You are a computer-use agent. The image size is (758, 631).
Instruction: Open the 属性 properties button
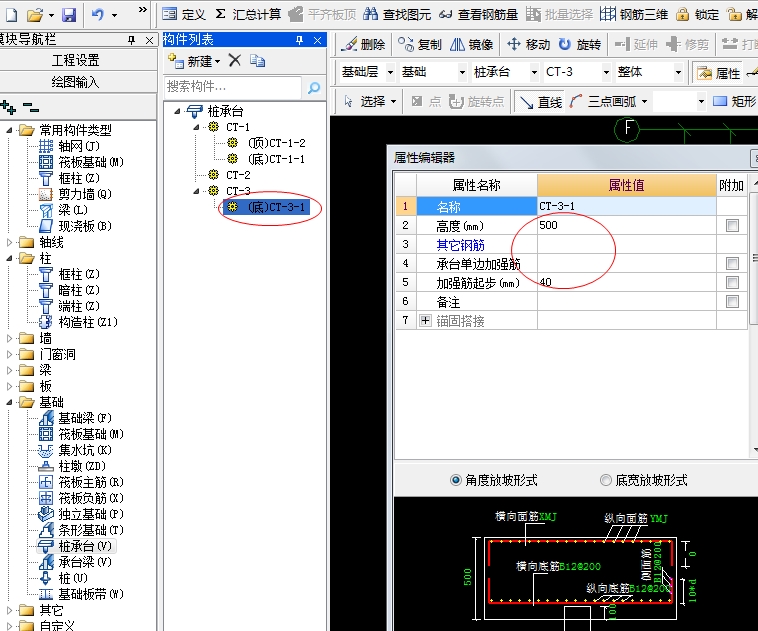tap(718, 73)
